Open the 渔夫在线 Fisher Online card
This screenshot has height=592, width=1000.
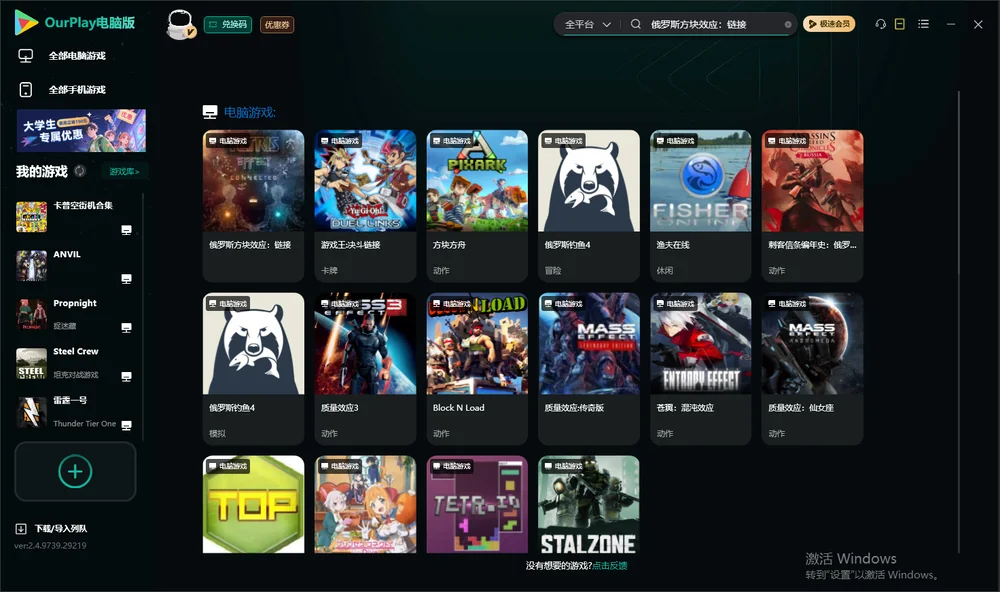point(700,205)
